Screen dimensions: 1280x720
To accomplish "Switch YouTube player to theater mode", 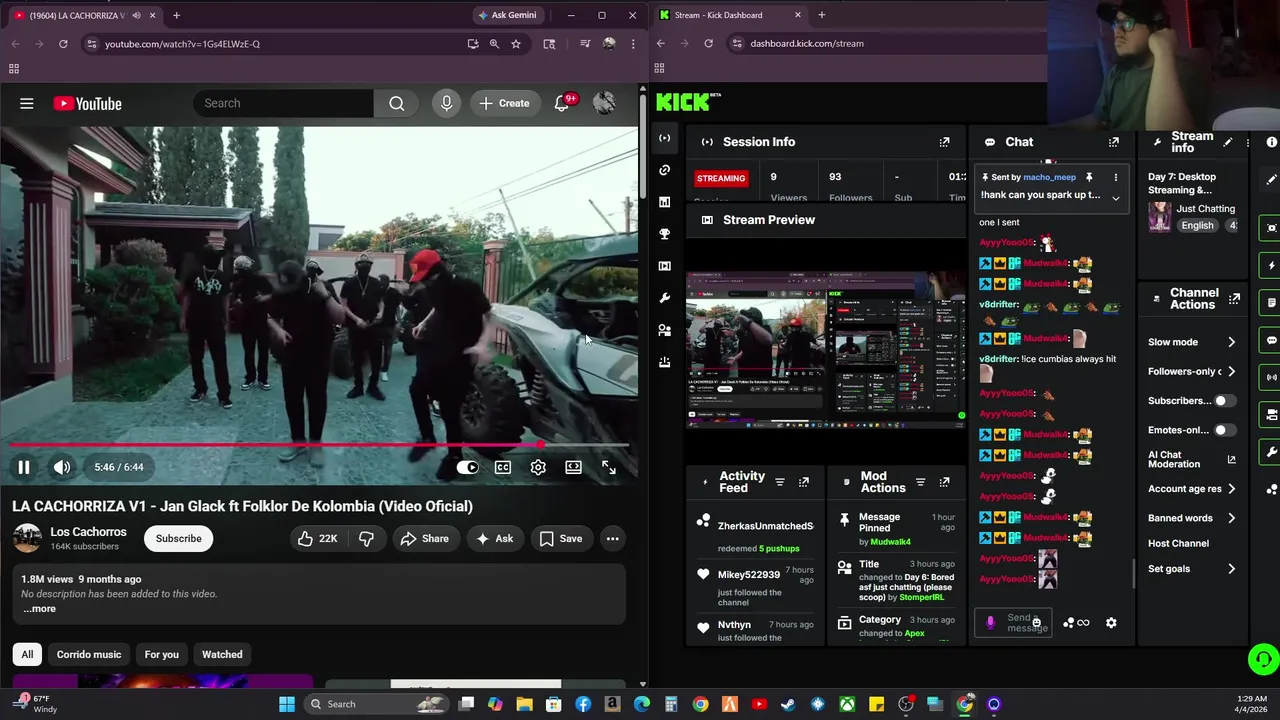I will [573, 467].
